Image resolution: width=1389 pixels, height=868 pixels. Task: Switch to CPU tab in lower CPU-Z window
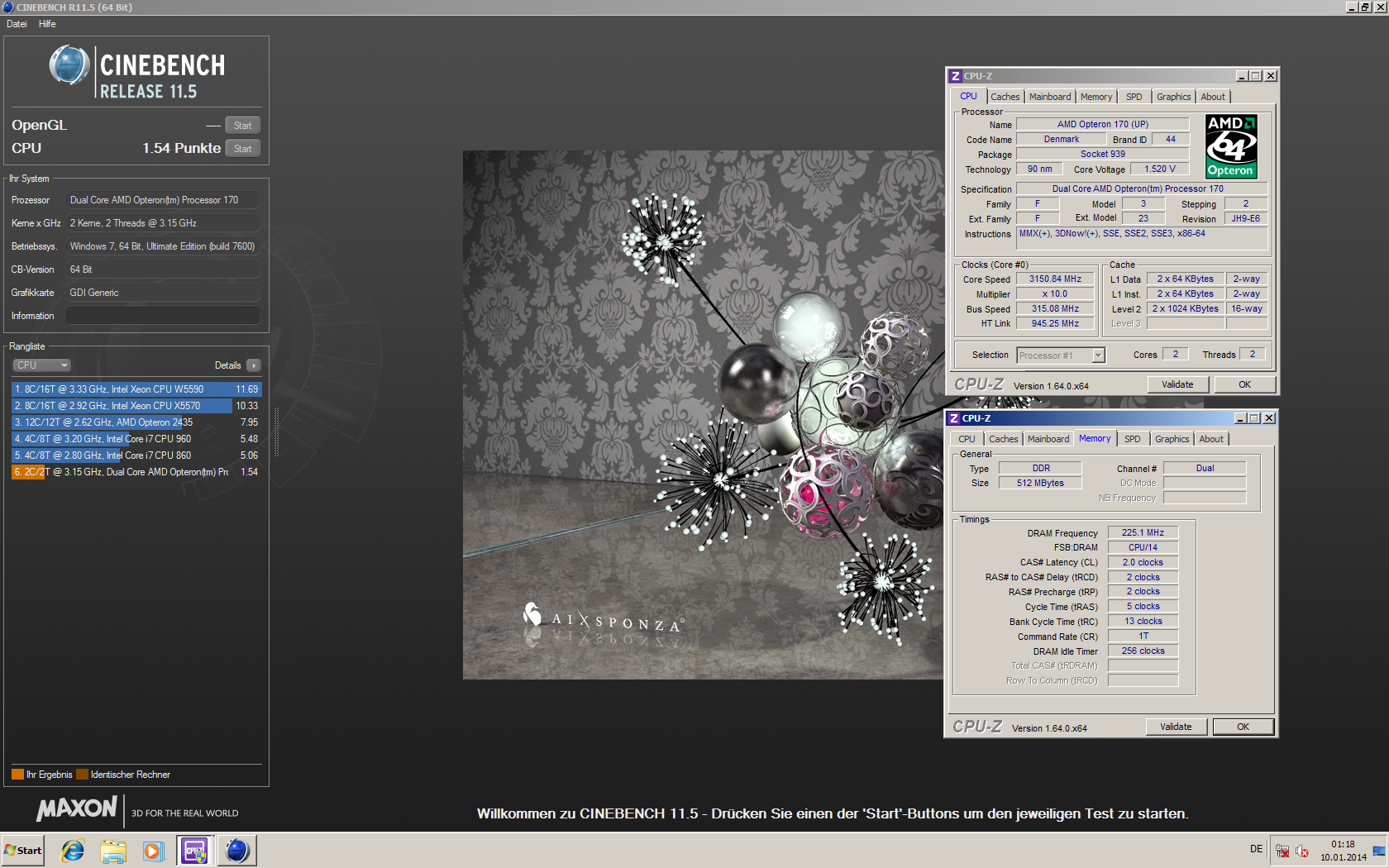point(967,439)
